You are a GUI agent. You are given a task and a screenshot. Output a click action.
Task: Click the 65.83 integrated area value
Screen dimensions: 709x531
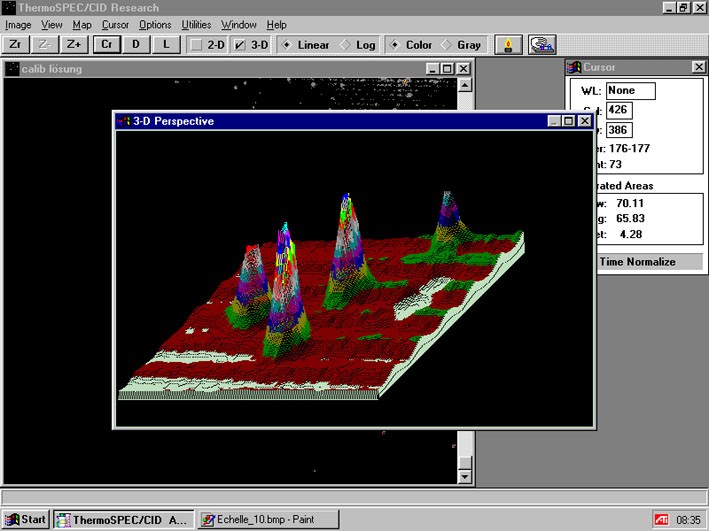(630, 218)
